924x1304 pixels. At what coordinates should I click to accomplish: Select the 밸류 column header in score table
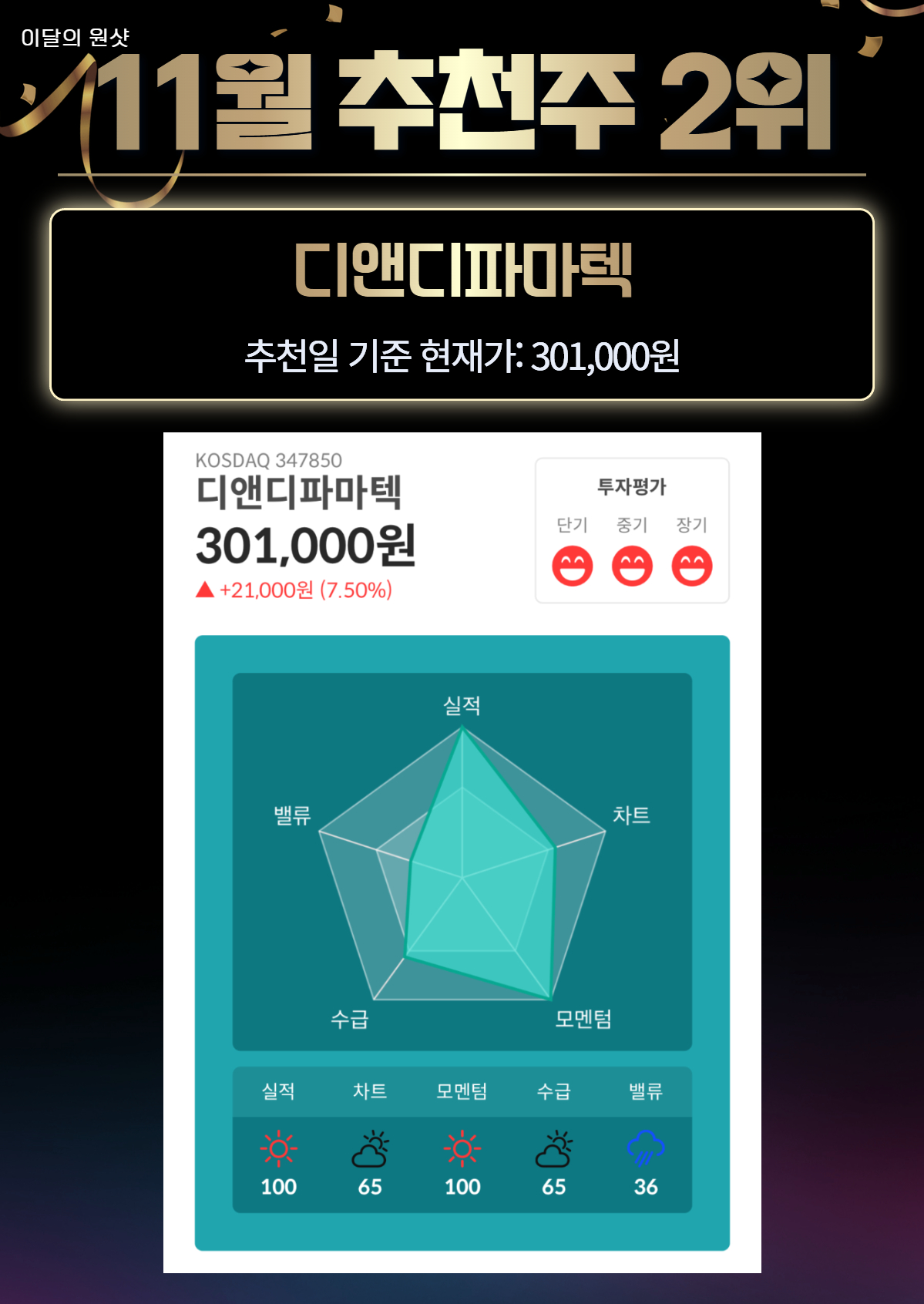[x=646, y=1091]
